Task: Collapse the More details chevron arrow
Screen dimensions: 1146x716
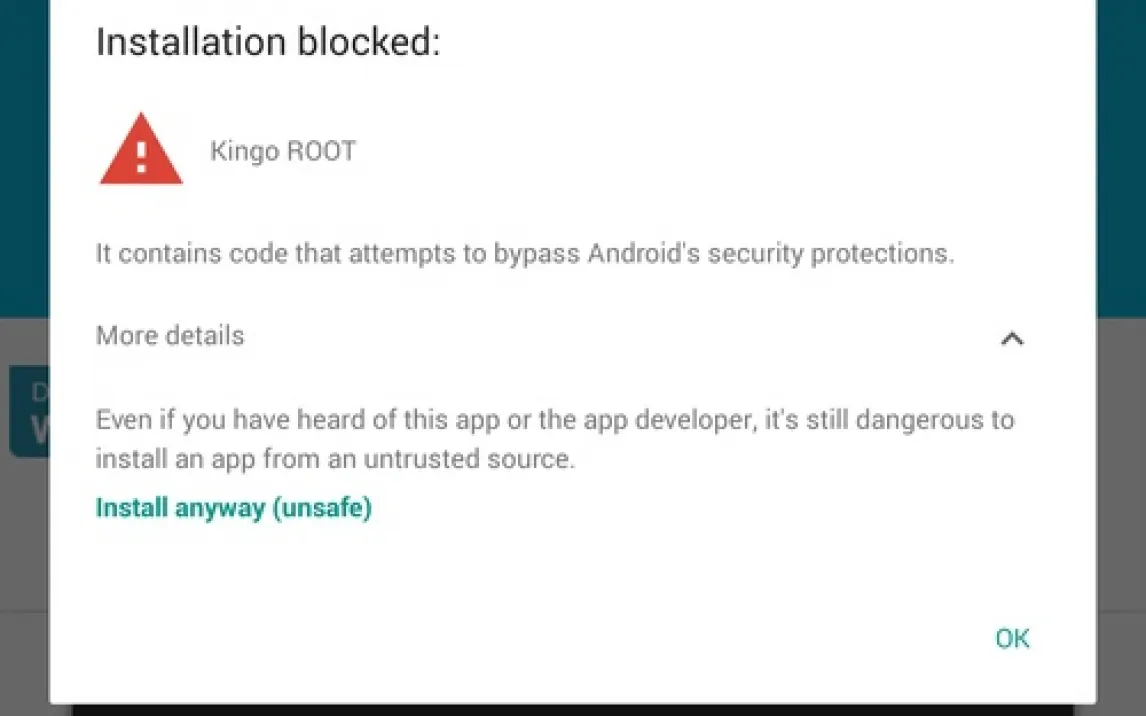Action: 1012,338
